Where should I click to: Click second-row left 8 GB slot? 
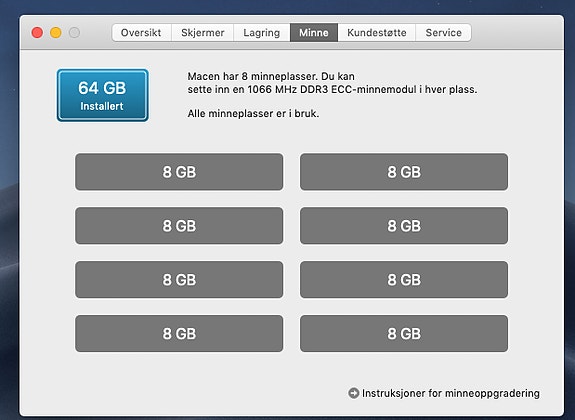pyautogui.click(x=179, y=226)
